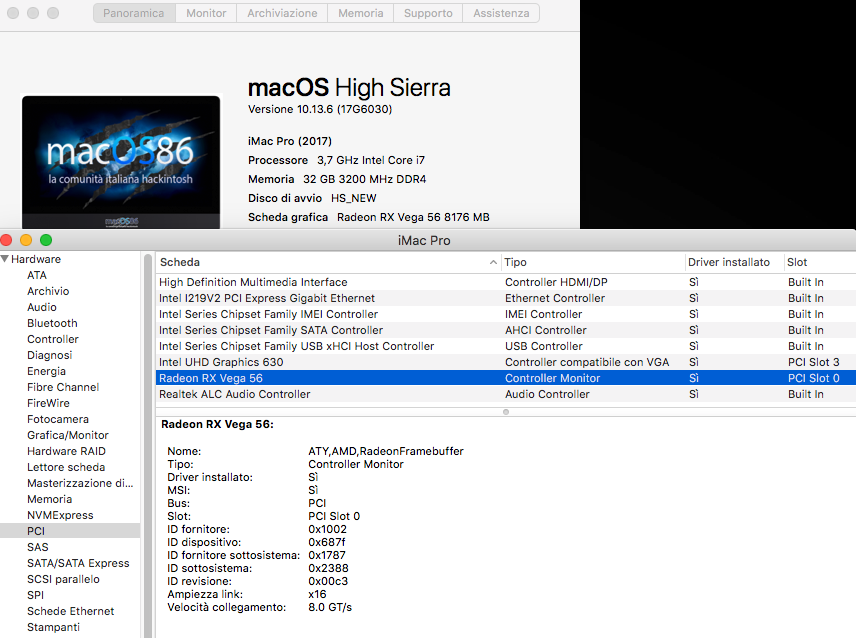Minimize the iMac Pro window with yellow button
856x638 pixels.
pos(26,240)
